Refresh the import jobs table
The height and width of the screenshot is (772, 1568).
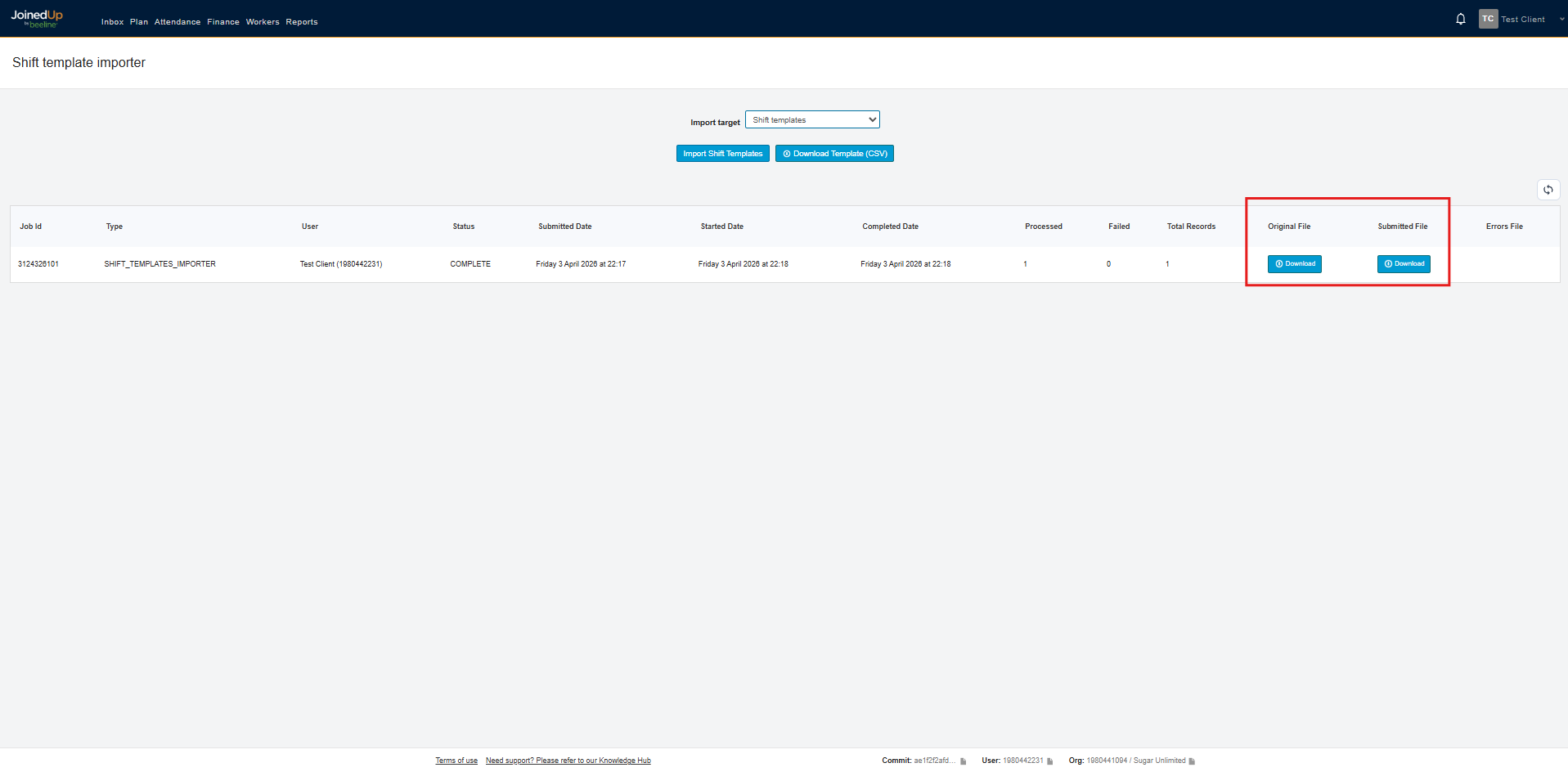point(1548,190)
